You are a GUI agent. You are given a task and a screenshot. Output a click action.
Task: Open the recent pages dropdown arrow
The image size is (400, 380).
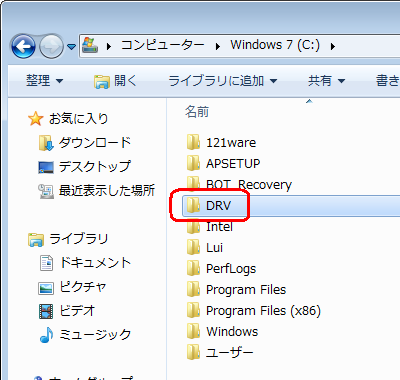tap(71, 46)
